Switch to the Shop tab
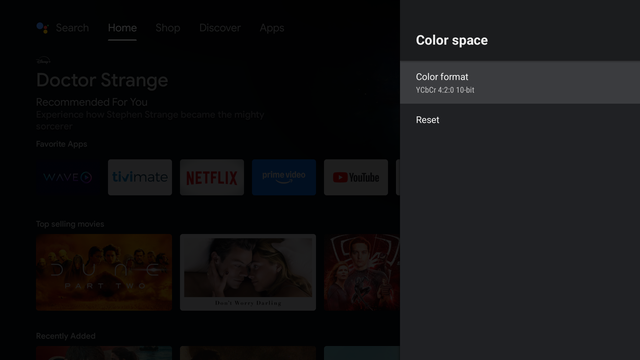The image size is (640, 360). [168, 28]
